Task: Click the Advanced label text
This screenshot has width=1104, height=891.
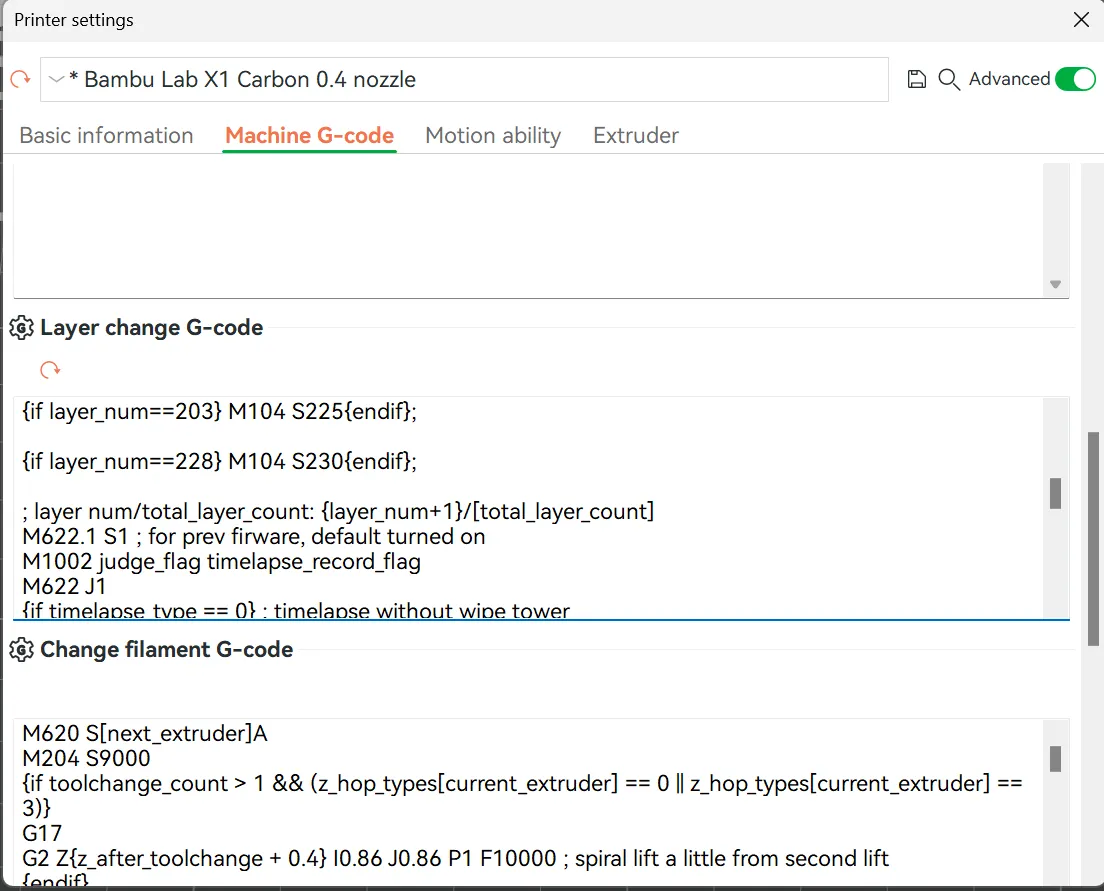Action: (1009, 79)
